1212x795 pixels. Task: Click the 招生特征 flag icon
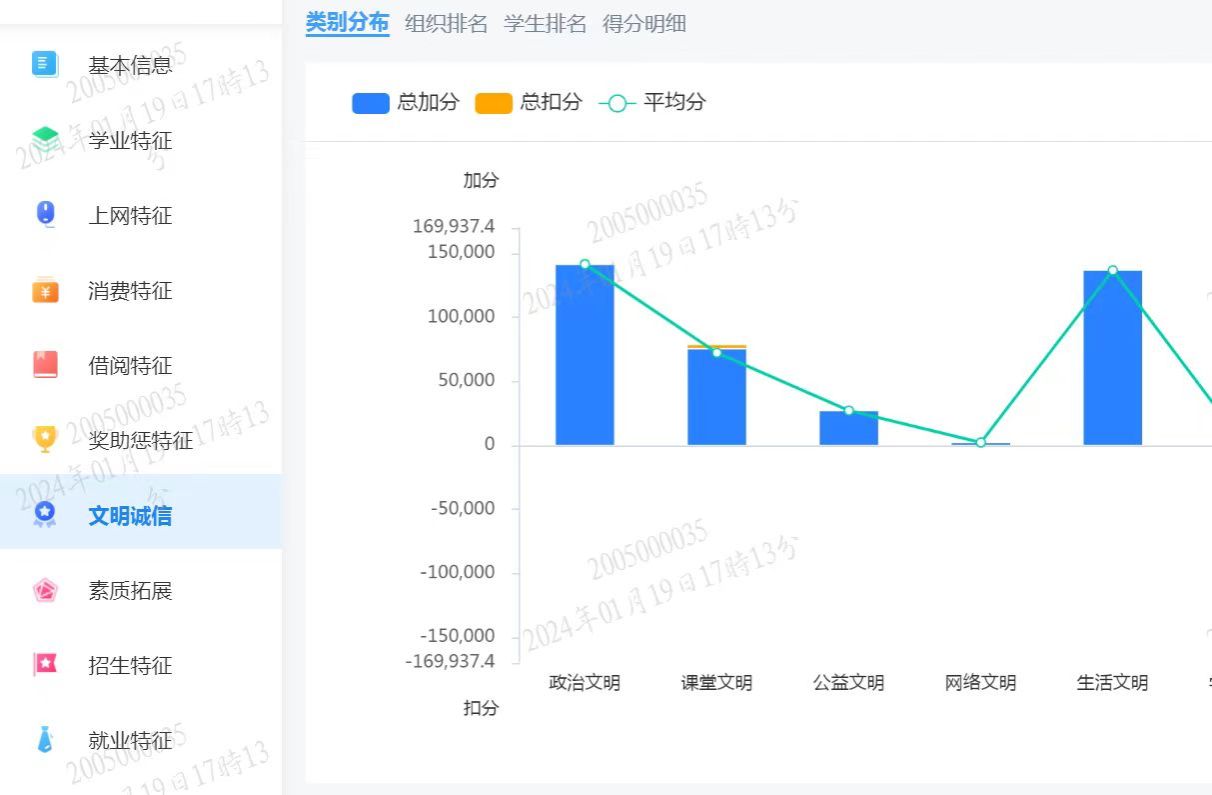click(45, 665)
